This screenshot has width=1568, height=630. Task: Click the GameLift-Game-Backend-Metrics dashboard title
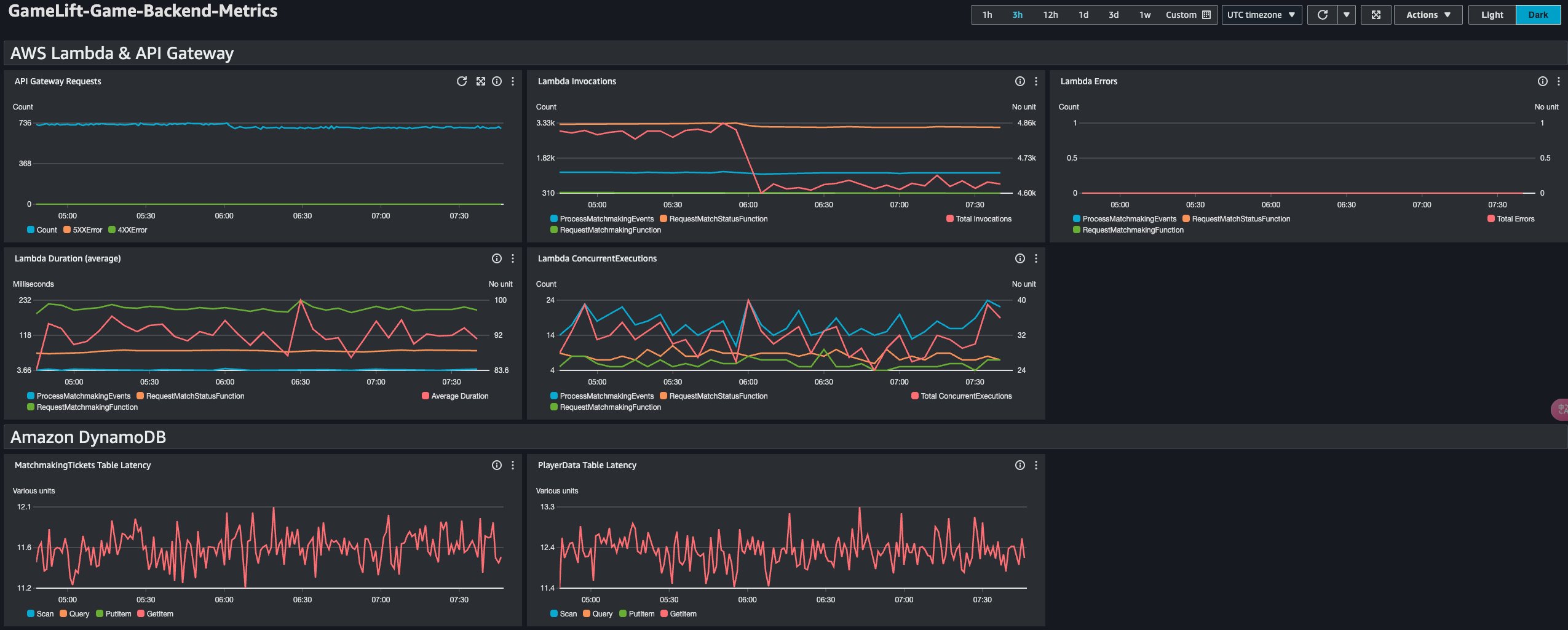pos(143,11)
